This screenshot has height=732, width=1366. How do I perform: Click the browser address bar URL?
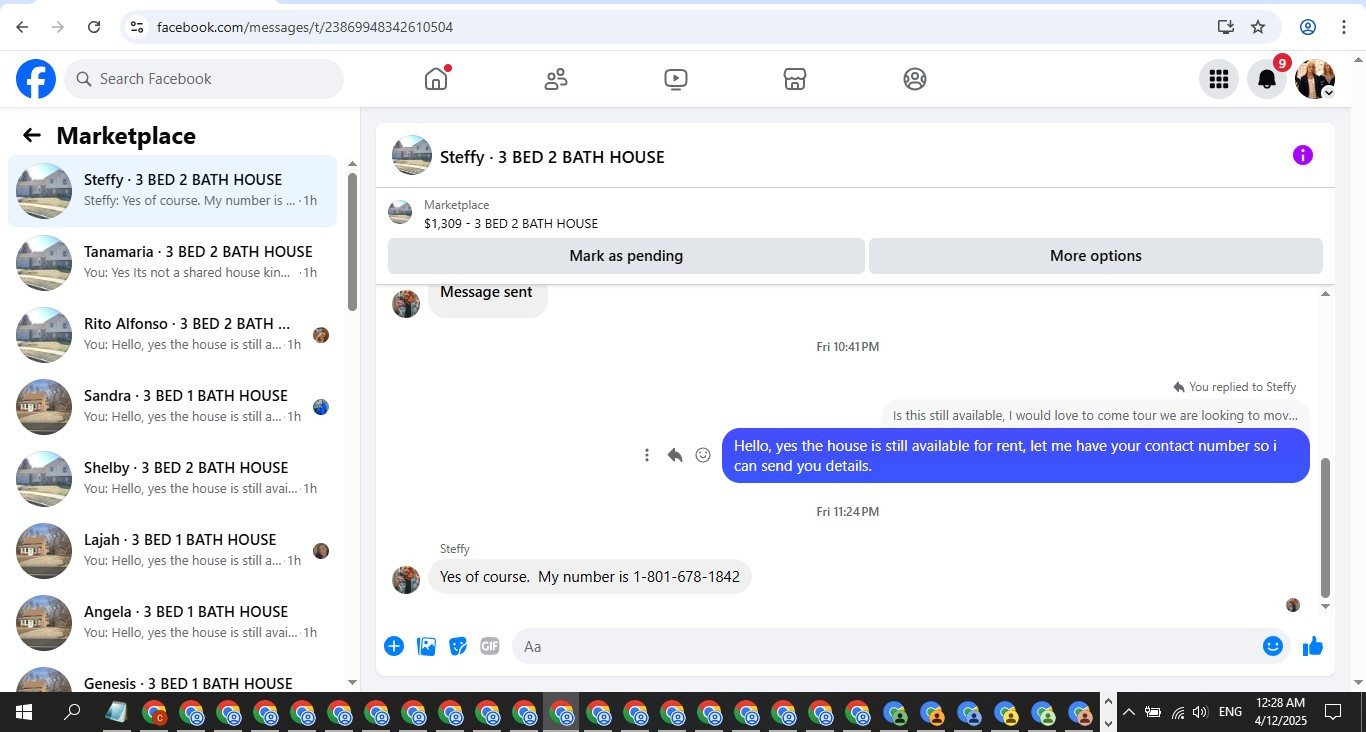coord(305,27)
